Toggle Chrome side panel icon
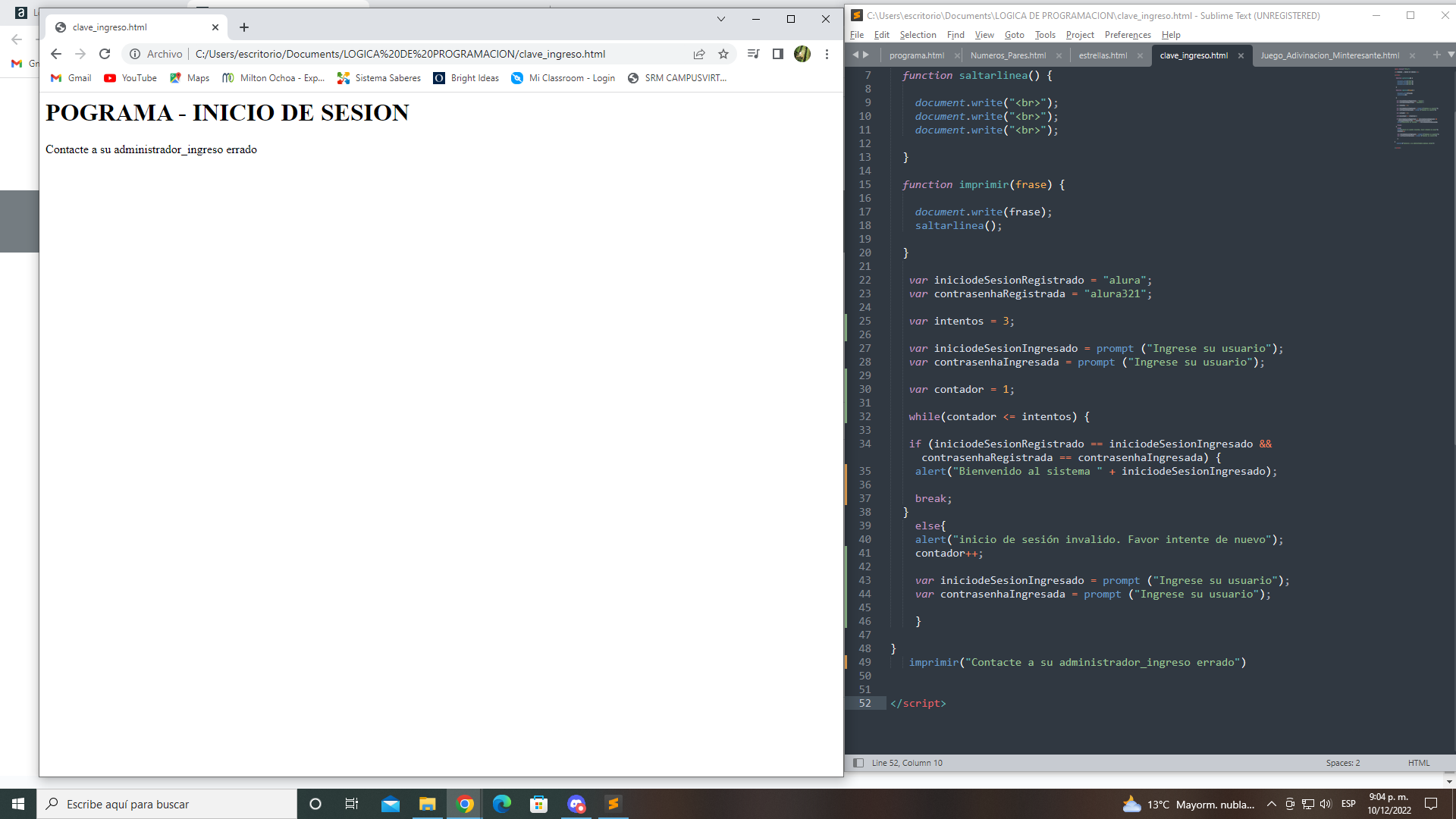The image size is (1456, 819). 777,54
